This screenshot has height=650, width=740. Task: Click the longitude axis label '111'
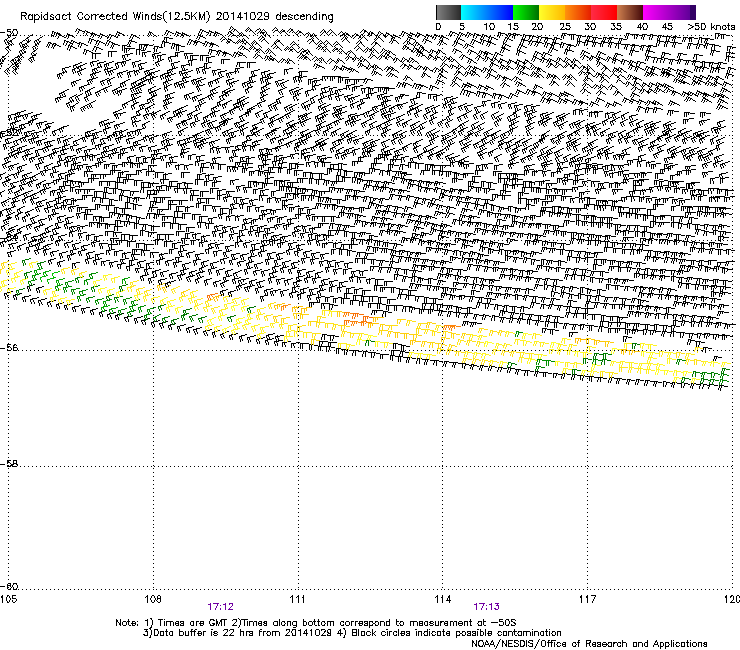tap(297, 599)
